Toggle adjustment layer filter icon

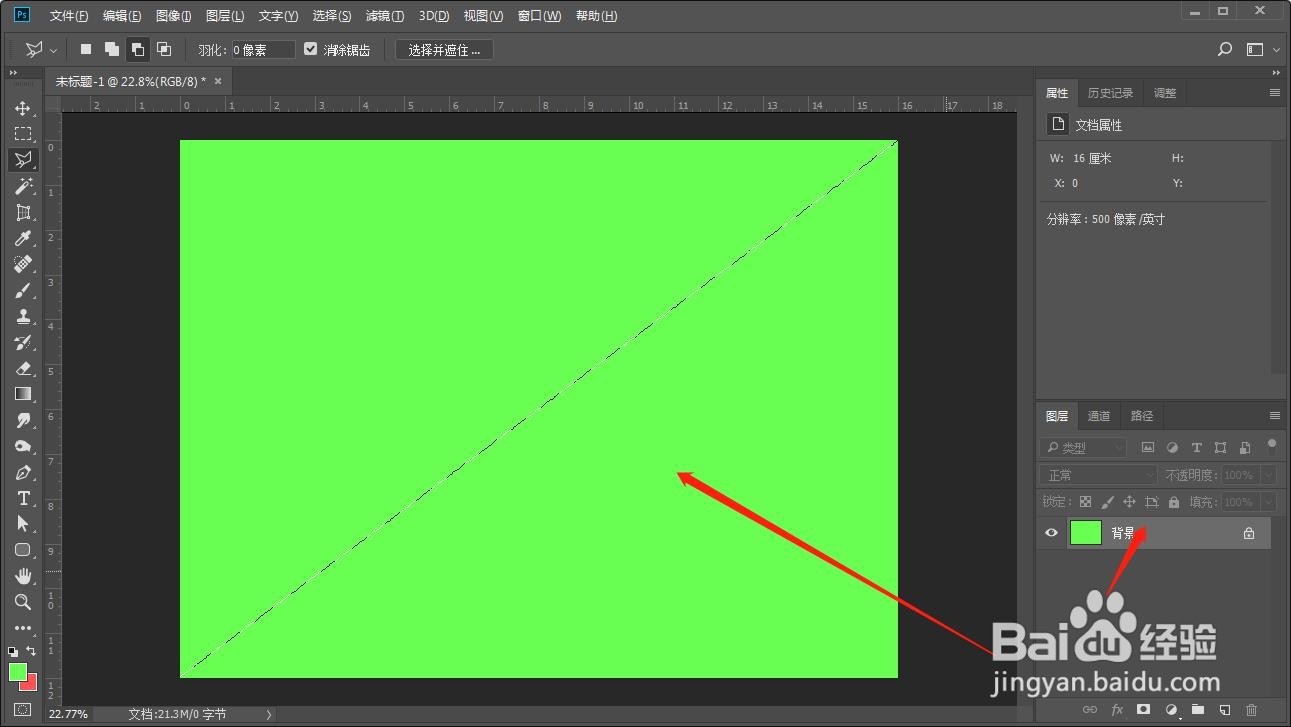pyautogui.click(x=1172, y=448)
